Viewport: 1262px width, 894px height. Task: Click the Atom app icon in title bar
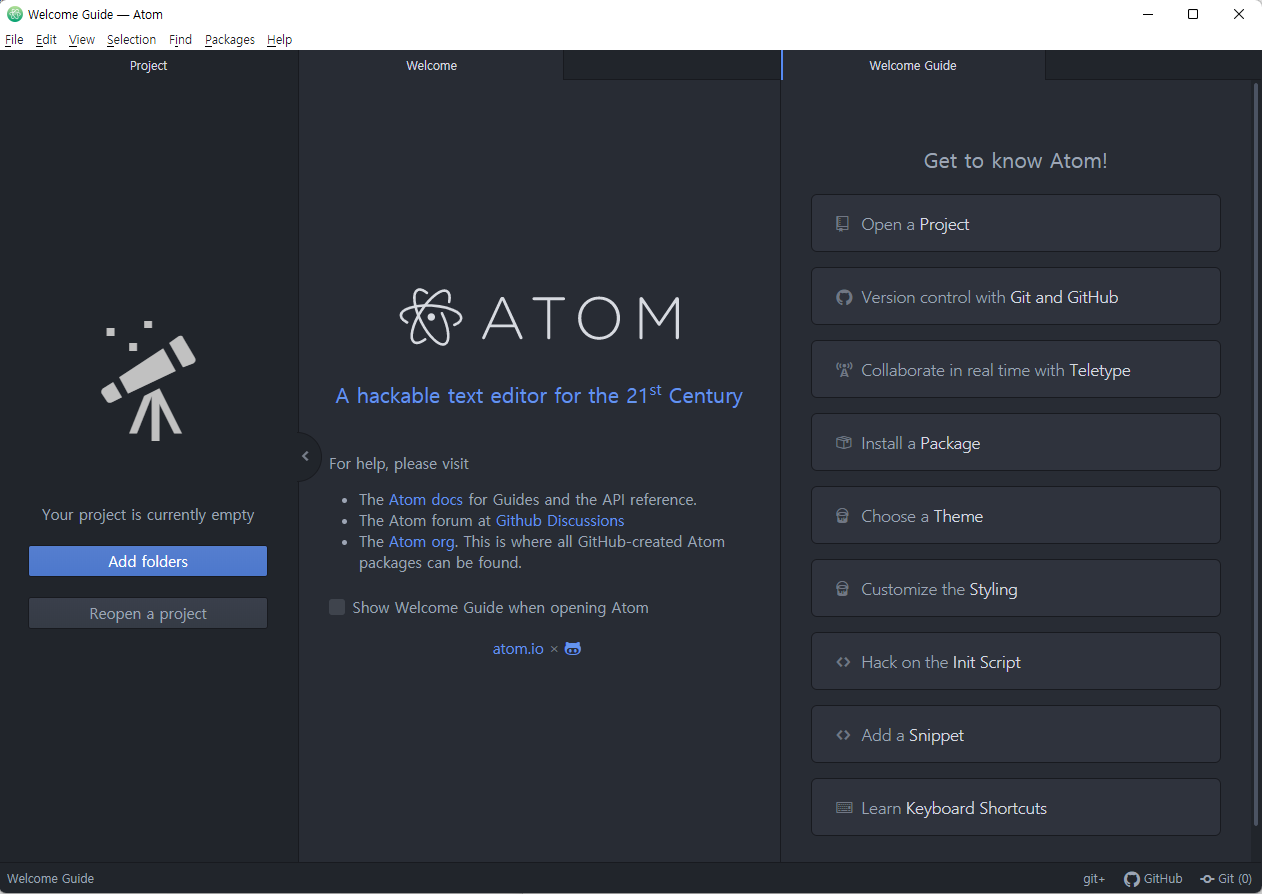tap(14, 14)
